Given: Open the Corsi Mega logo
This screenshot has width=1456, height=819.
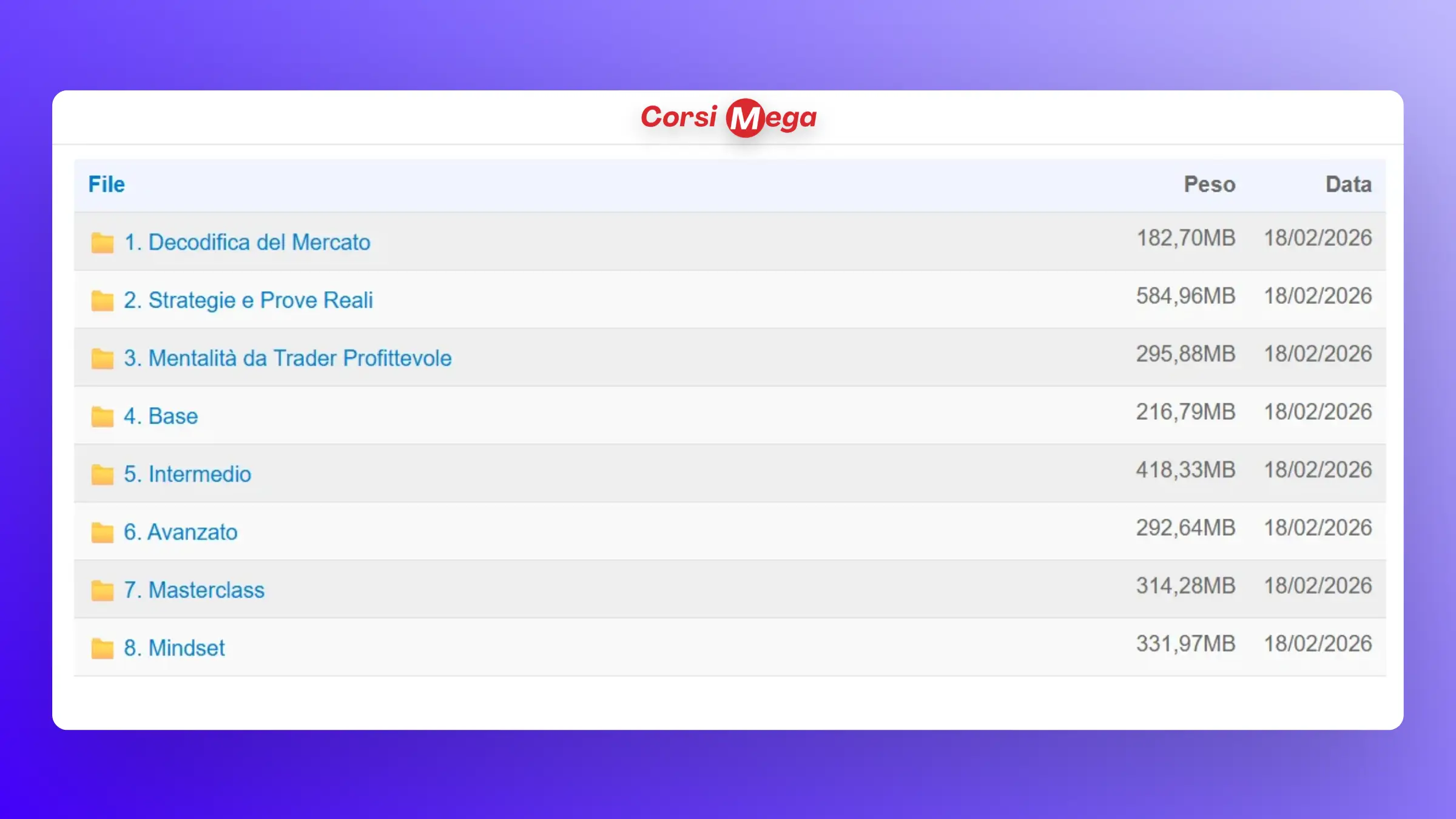Looking at the screenshot, I should (x=728, y=117).
